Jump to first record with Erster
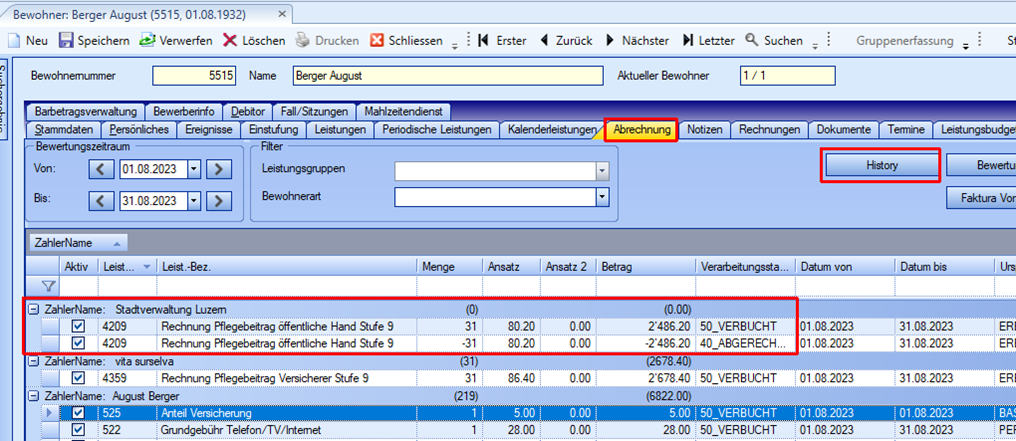 [x=502, y=40]
